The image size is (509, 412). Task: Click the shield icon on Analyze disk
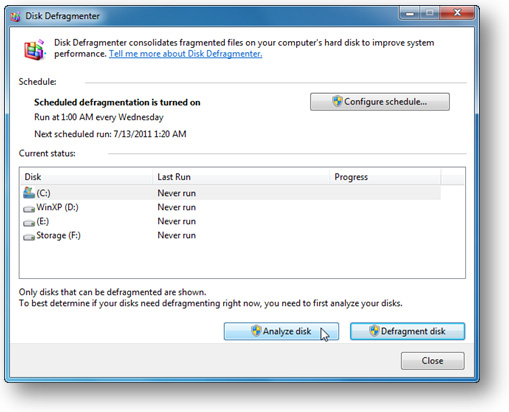256,331
